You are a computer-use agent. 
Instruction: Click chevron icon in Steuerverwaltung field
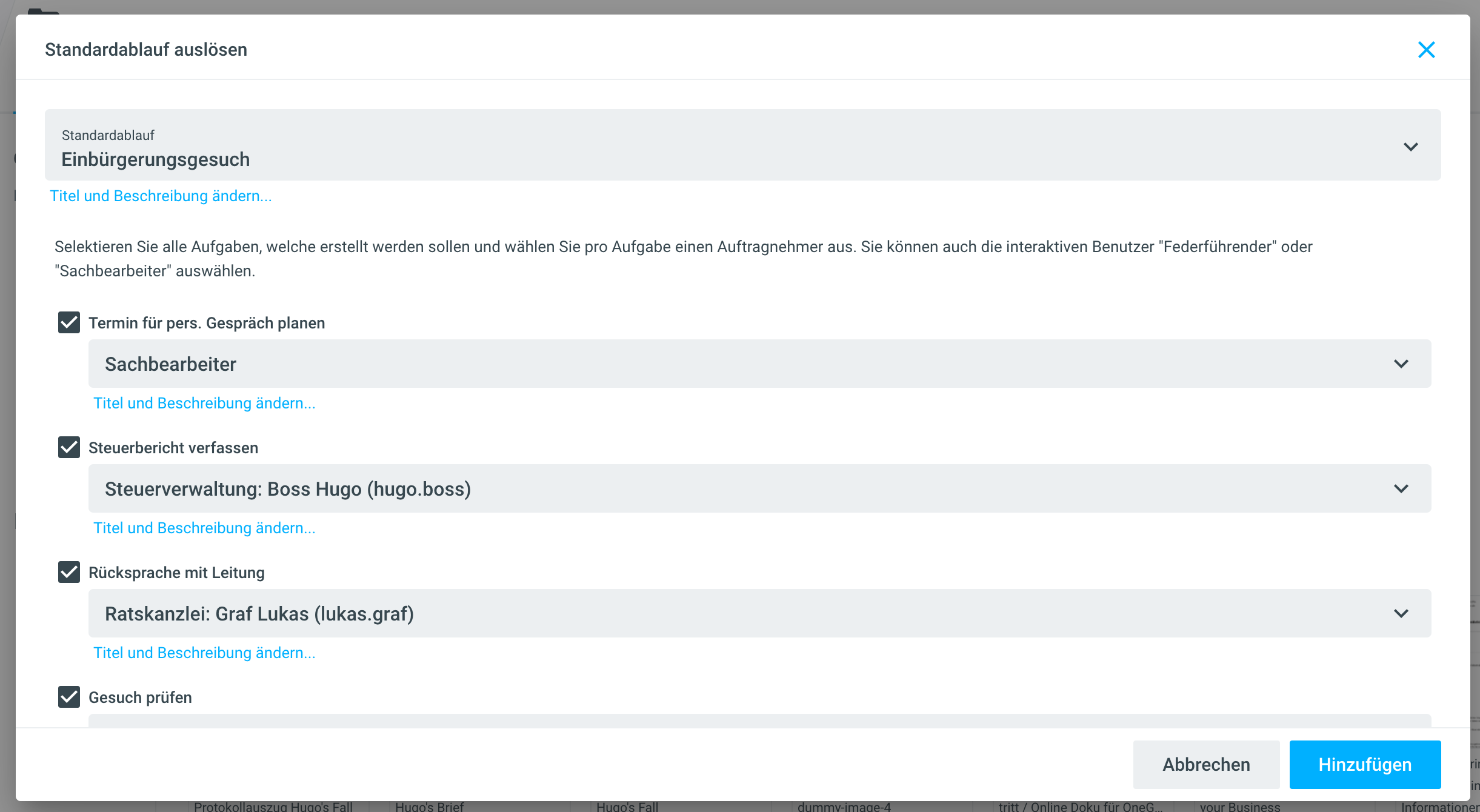coord(1401,488)
